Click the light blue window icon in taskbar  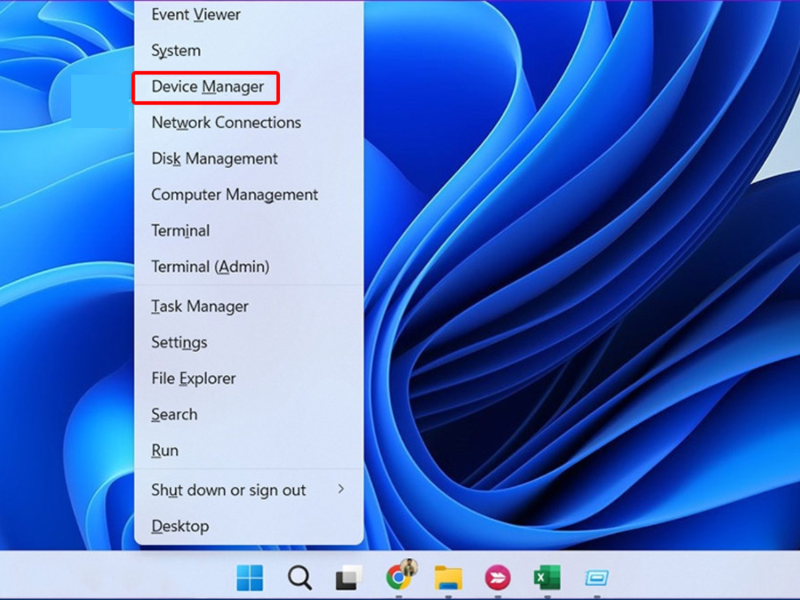pos(596,577)
